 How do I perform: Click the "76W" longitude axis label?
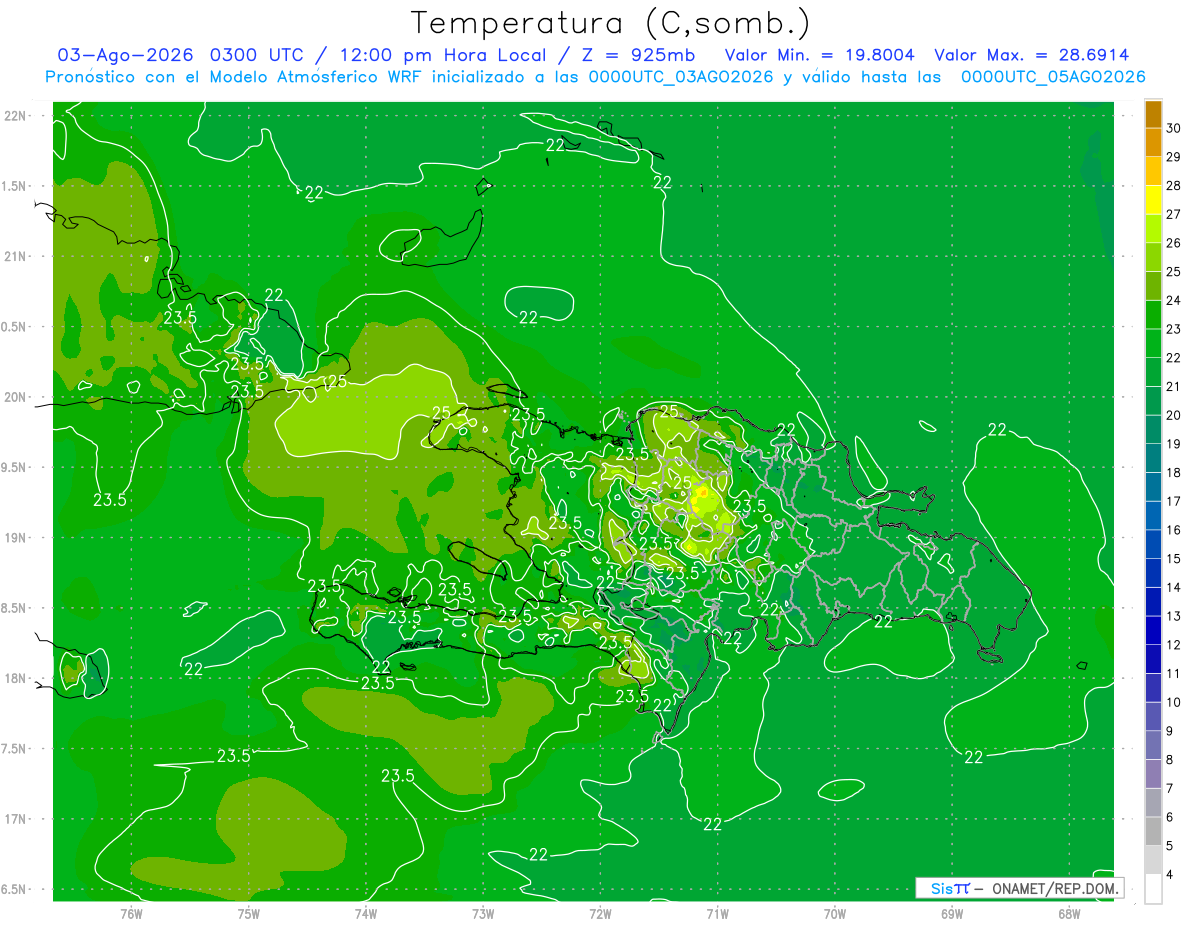click(x=131, y=914)
